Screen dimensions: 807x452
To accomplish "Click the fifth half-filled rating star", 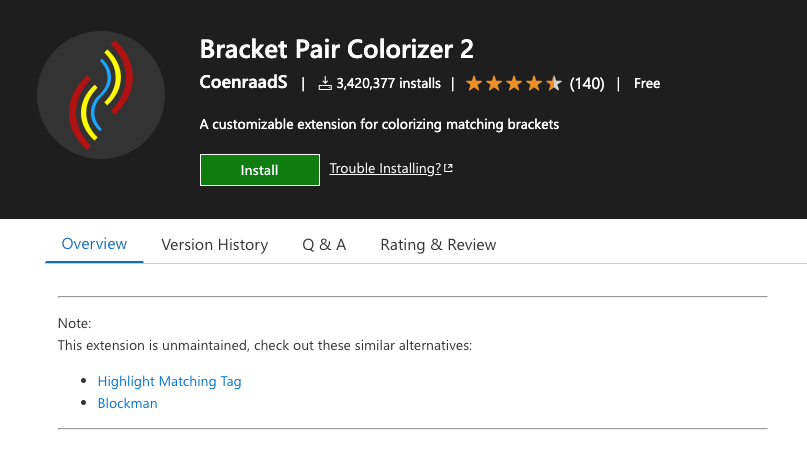I will pyautogui.click(x=554, y=83).
